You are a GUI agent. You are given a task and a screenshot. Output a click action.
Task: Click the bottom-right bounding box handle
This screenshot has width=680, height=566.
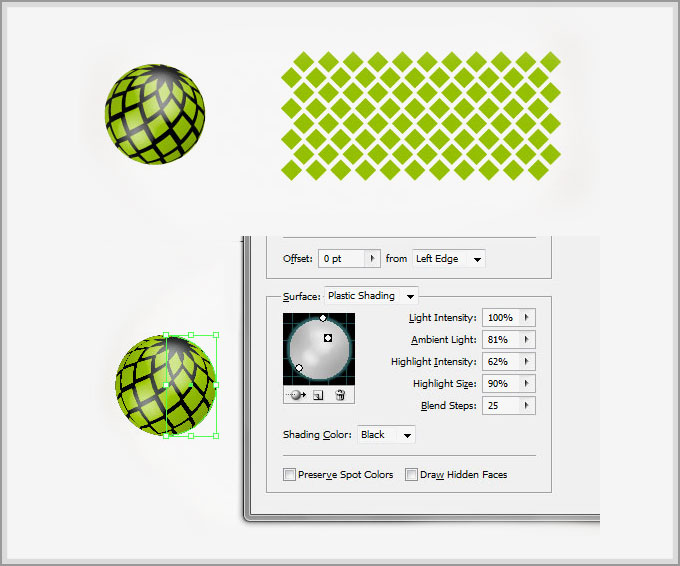216,436
